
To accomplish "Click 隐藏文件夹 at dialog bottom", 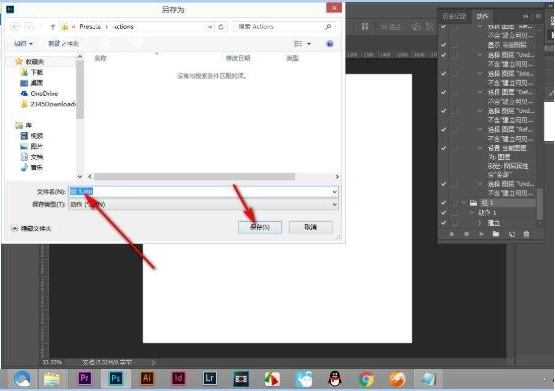I will 32,229.
